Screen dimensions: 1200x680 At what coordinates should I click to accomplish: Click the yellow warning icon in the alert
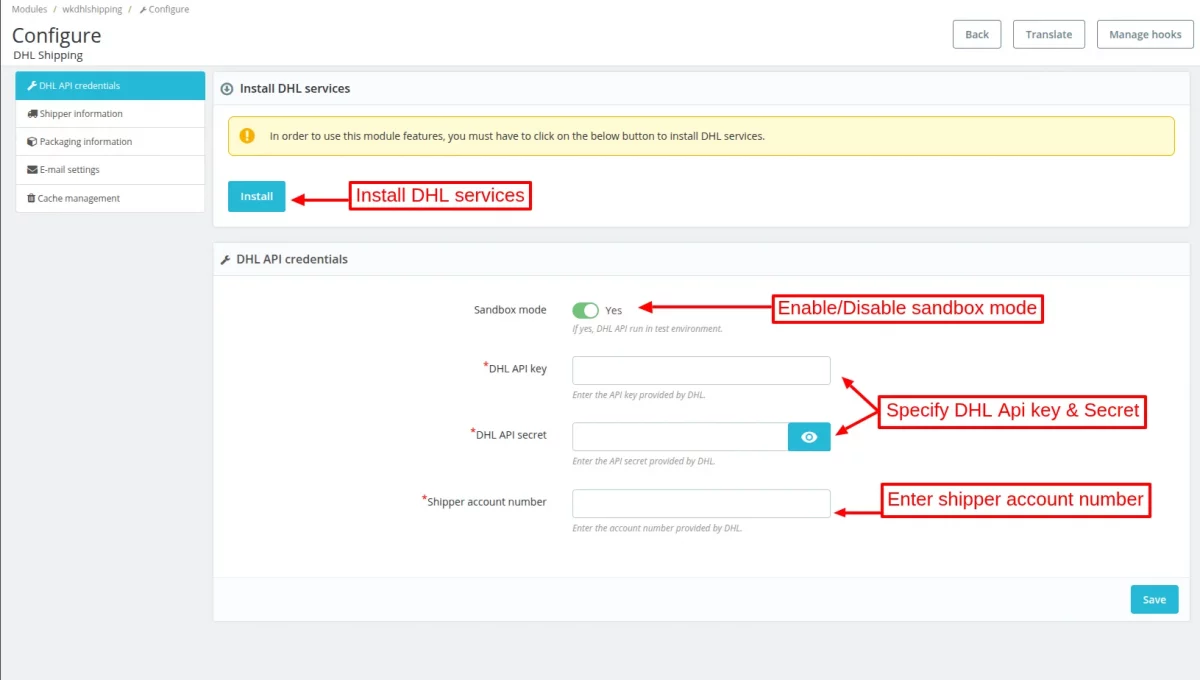[x=247, y=135]
